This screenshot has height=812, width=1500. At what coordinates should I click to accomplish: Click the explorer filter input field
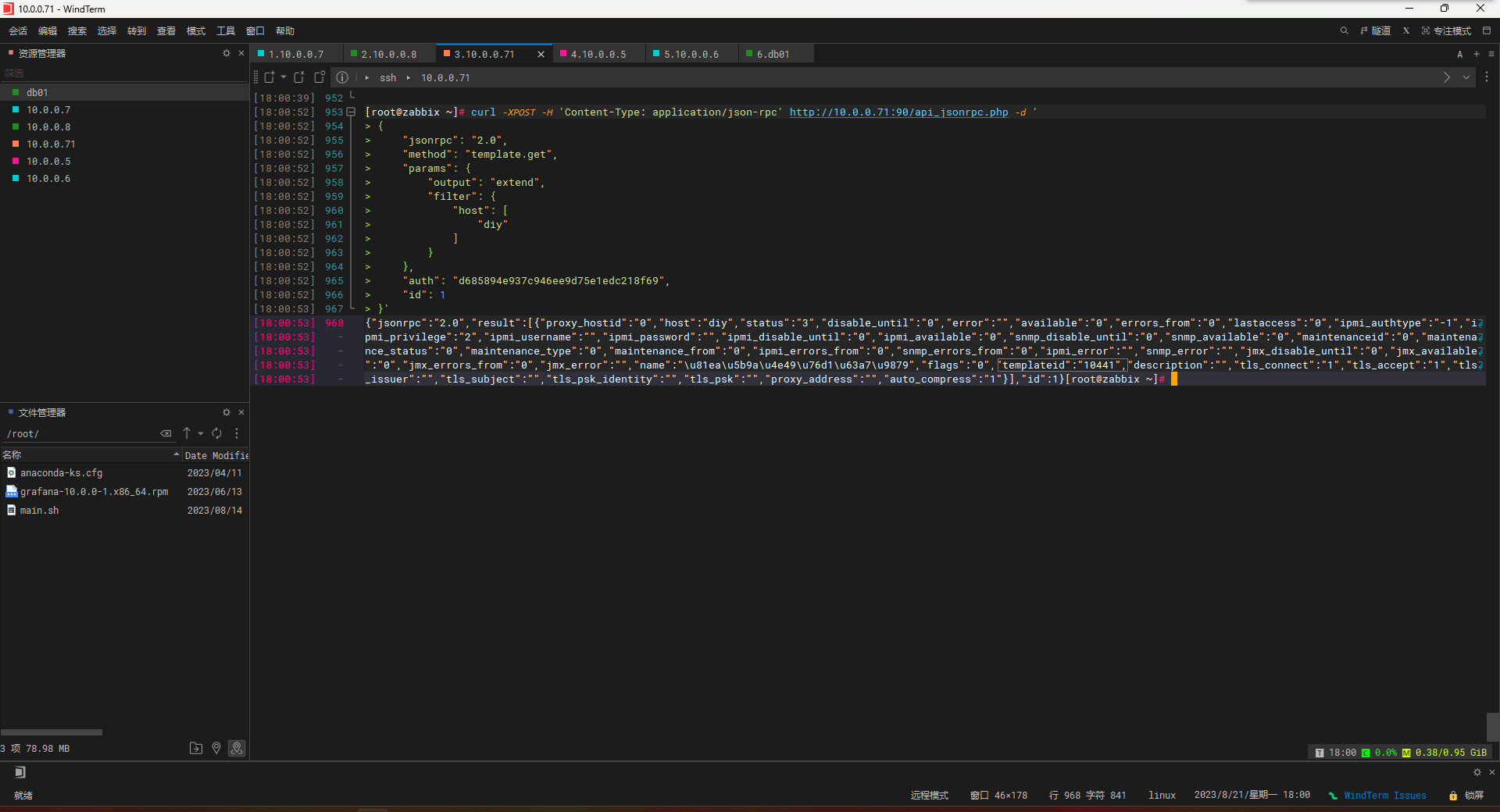pyautogui.click(x=124, y=73)
